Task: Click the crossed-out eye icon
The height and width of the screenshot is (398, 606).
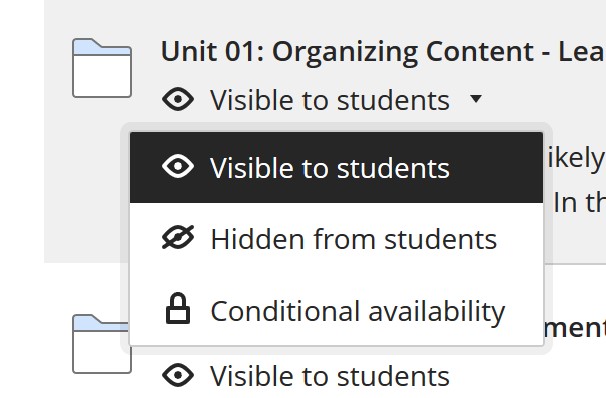Action: tap(178, 237)
